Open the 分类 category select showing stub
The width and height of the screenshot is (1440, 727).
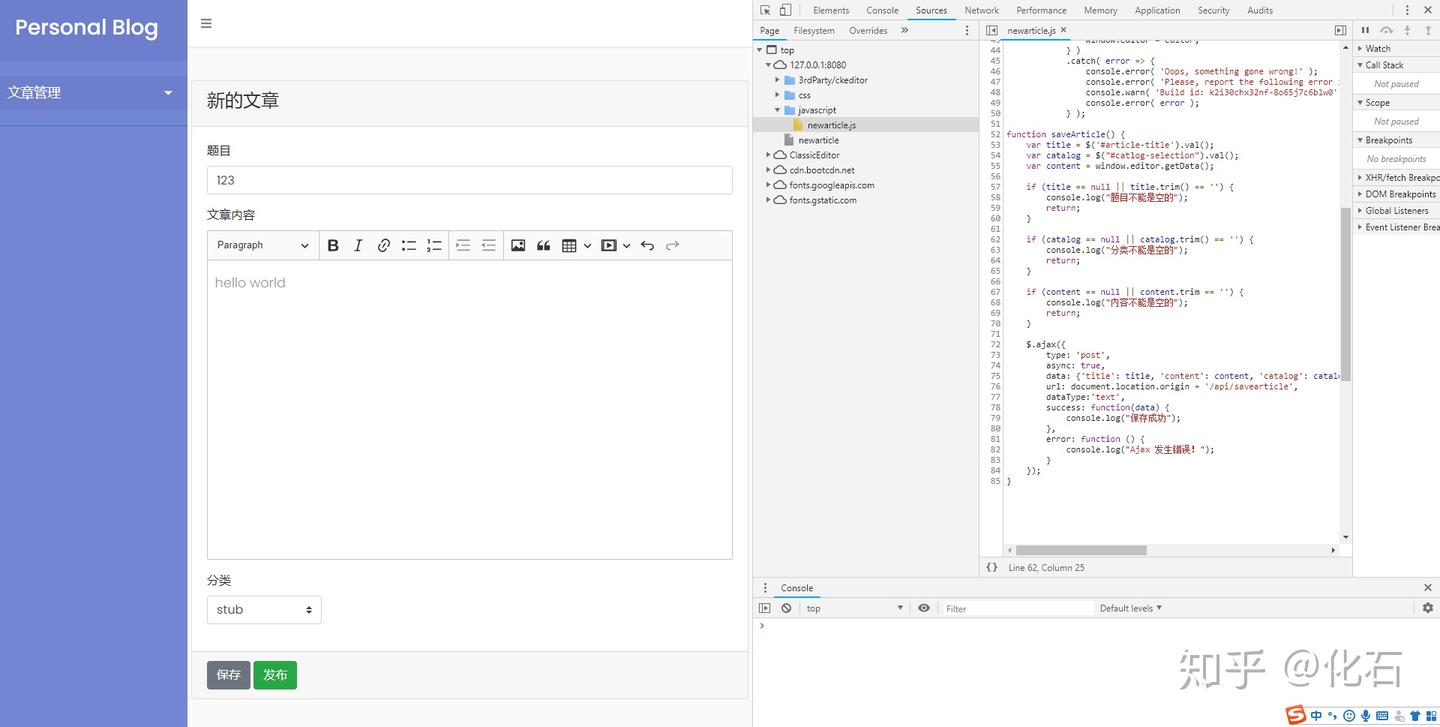coord(264,609)
